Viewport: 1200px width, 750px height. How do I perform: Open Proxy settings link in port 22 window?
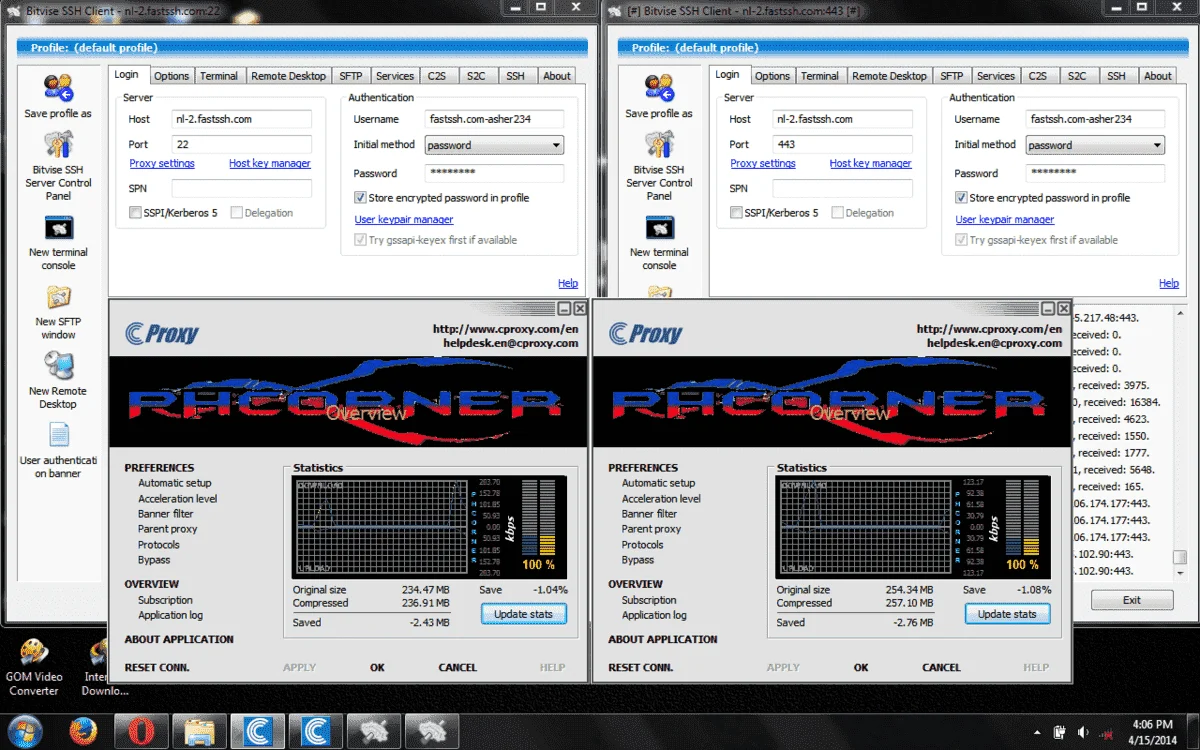tap(162, 164)
